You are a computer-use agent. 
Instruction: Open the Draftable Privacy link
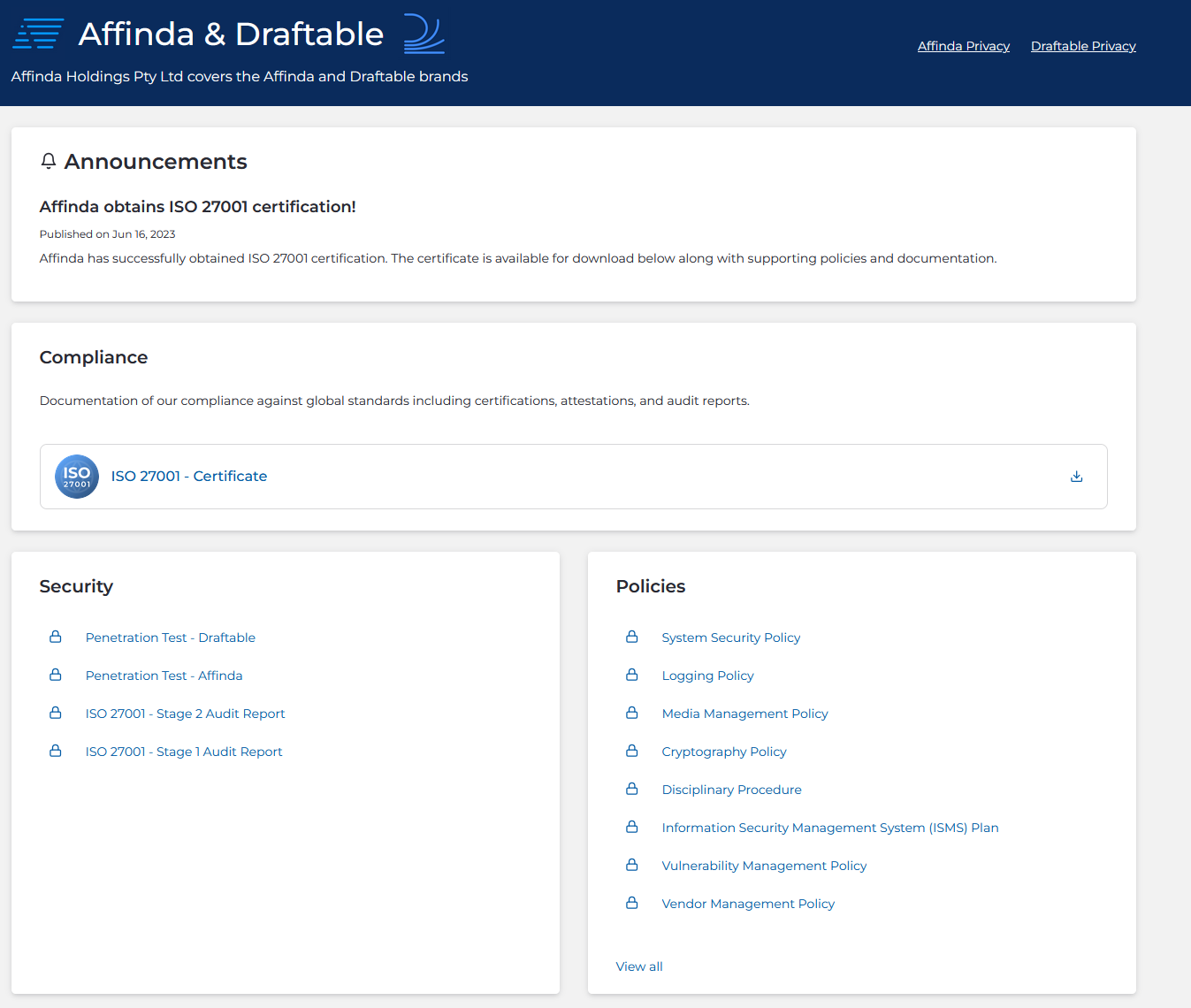point(1083,46)
